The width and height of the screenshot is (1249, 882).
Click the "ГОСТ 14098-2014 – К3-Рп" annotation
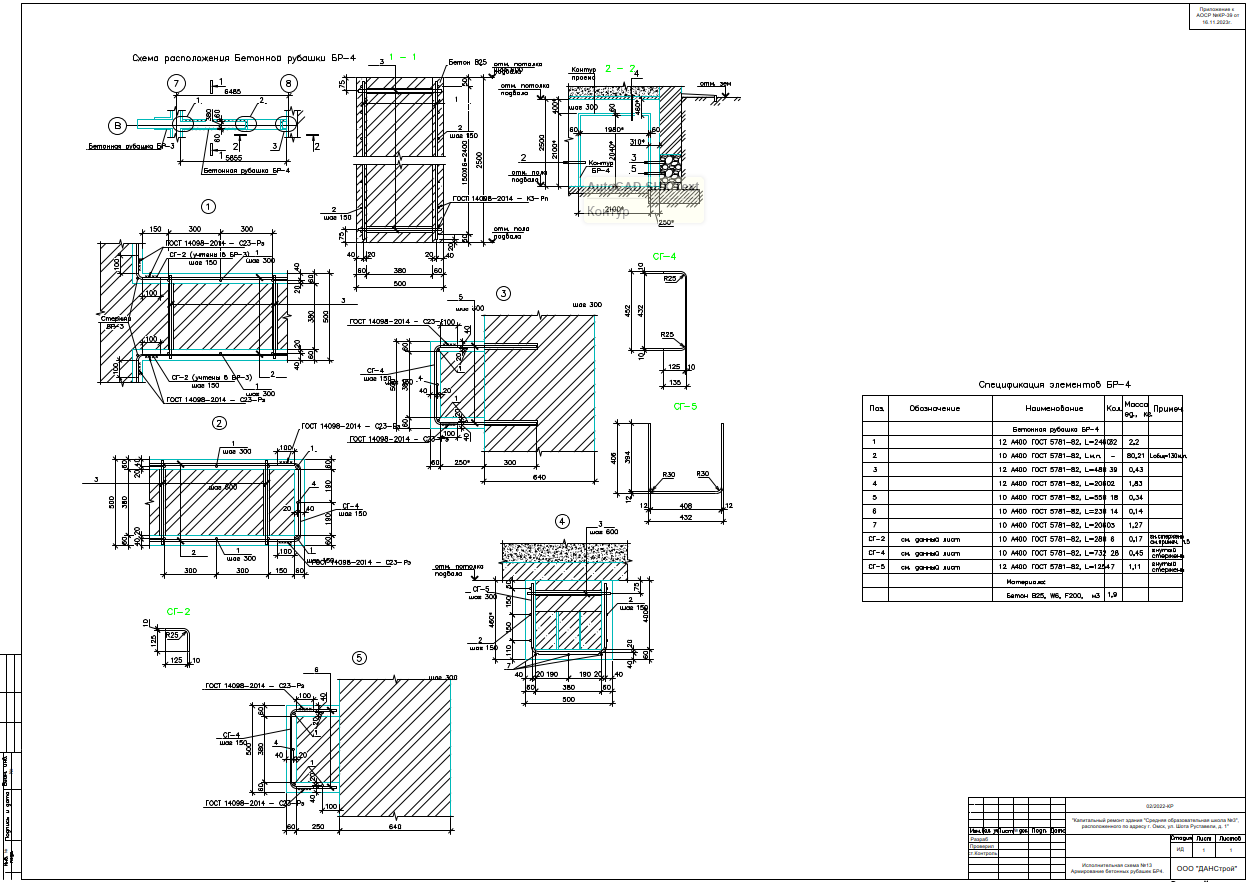501,199
